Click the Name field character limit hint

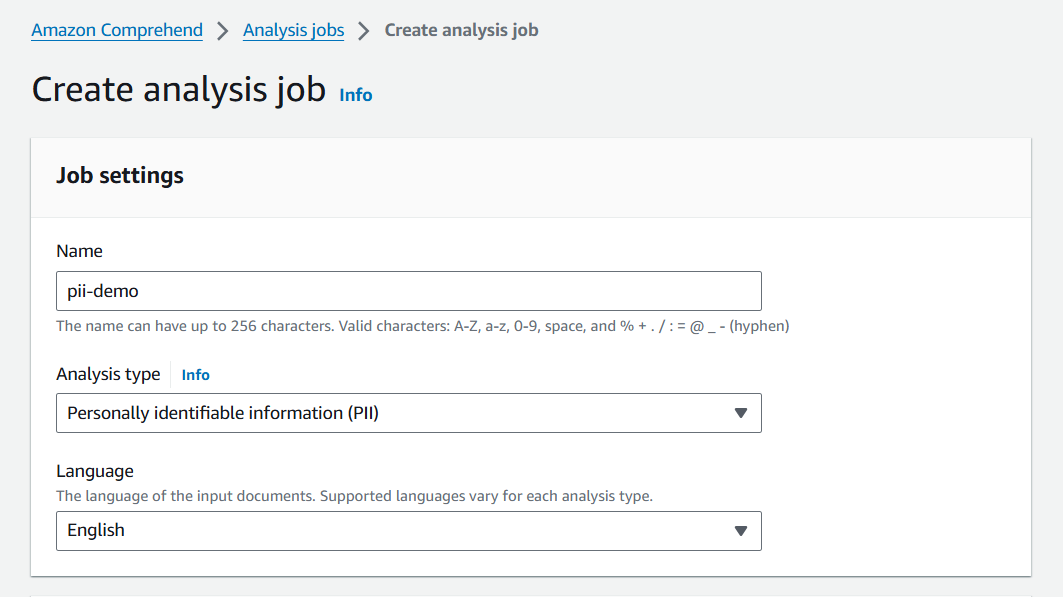tap(424, 325)
